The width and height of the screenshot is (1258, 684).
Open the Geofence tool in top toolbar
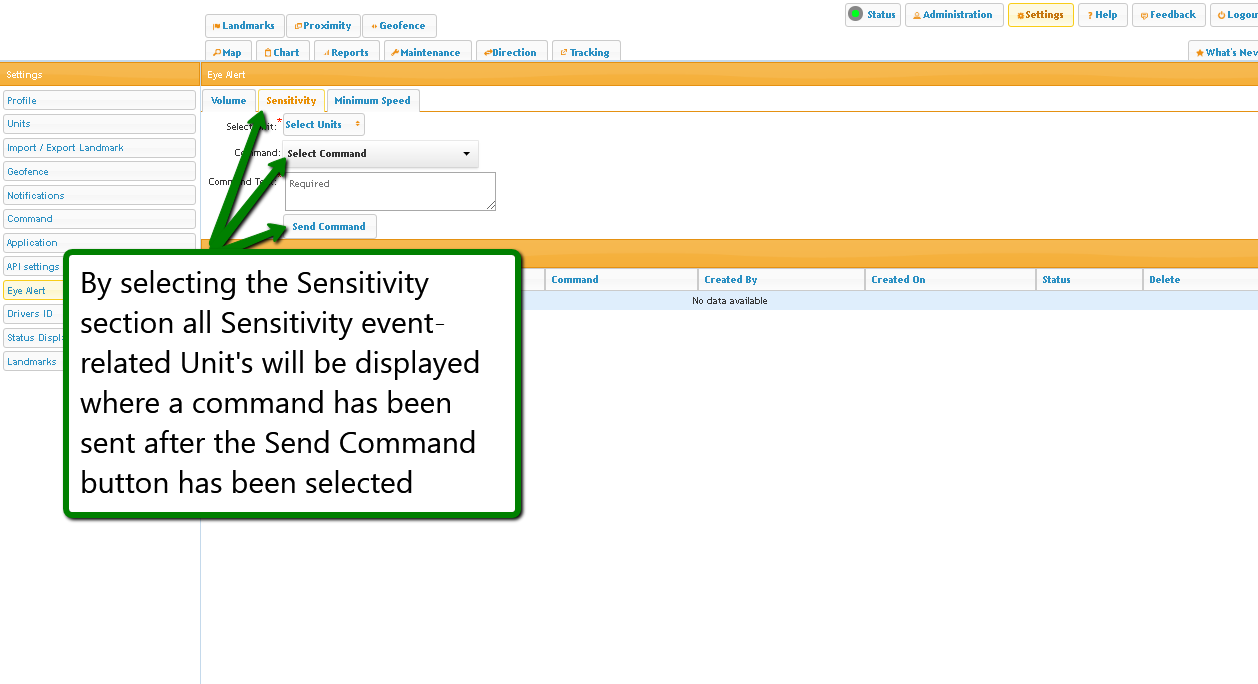(x=398, y=26)
